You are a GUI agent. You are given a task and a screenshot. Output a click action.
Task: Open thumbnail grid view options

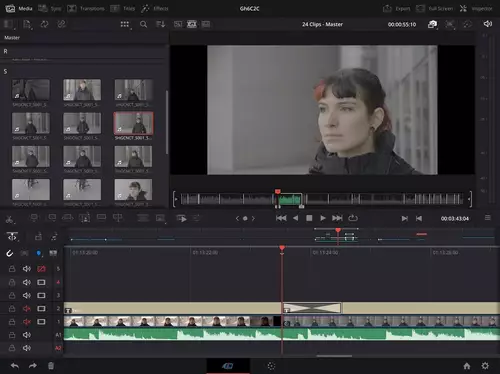coord(125,24)
